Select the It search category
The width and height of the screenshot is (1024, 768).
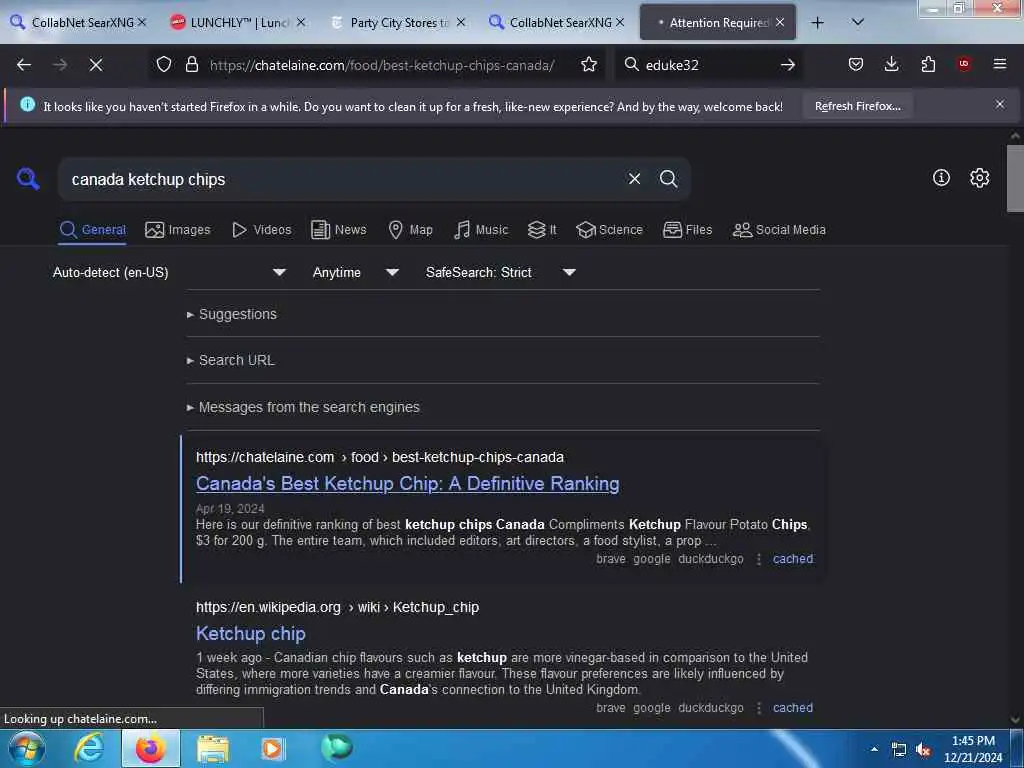click(542, 230)
